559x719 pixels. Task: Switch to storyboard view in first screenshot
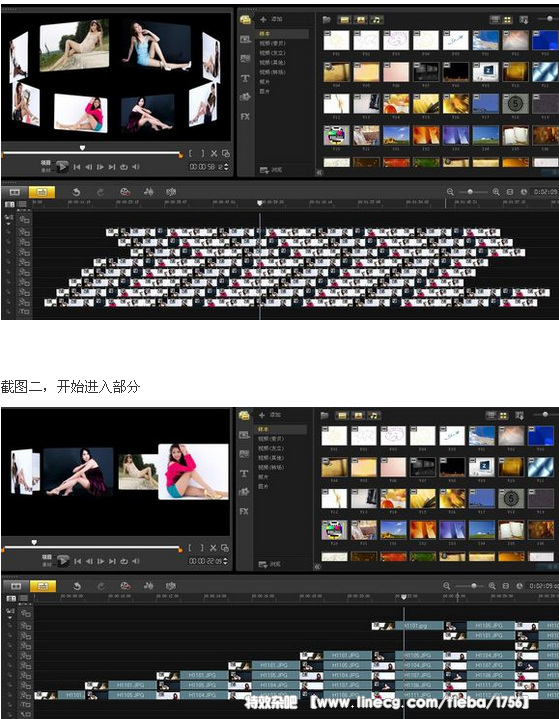pyautogui.click(x=15, y=192)
